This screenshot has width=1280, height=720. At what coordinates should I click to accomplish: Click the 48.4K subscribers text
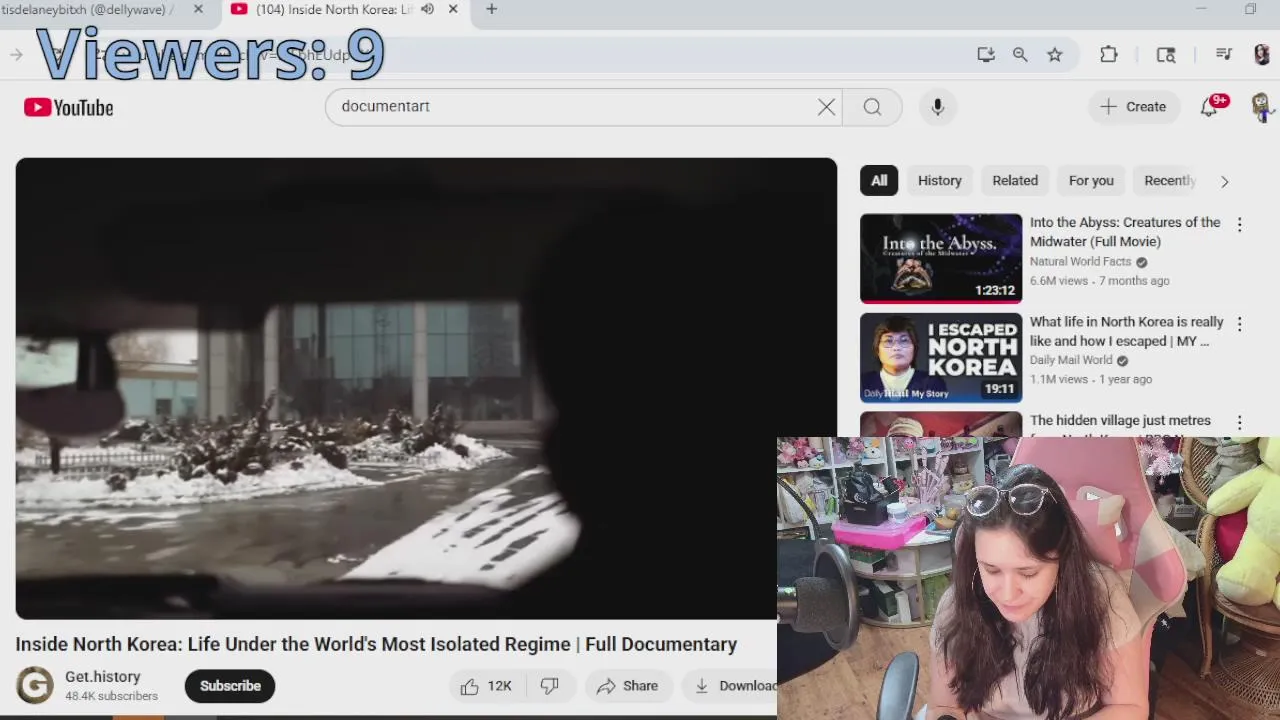[x=111, y=696]
